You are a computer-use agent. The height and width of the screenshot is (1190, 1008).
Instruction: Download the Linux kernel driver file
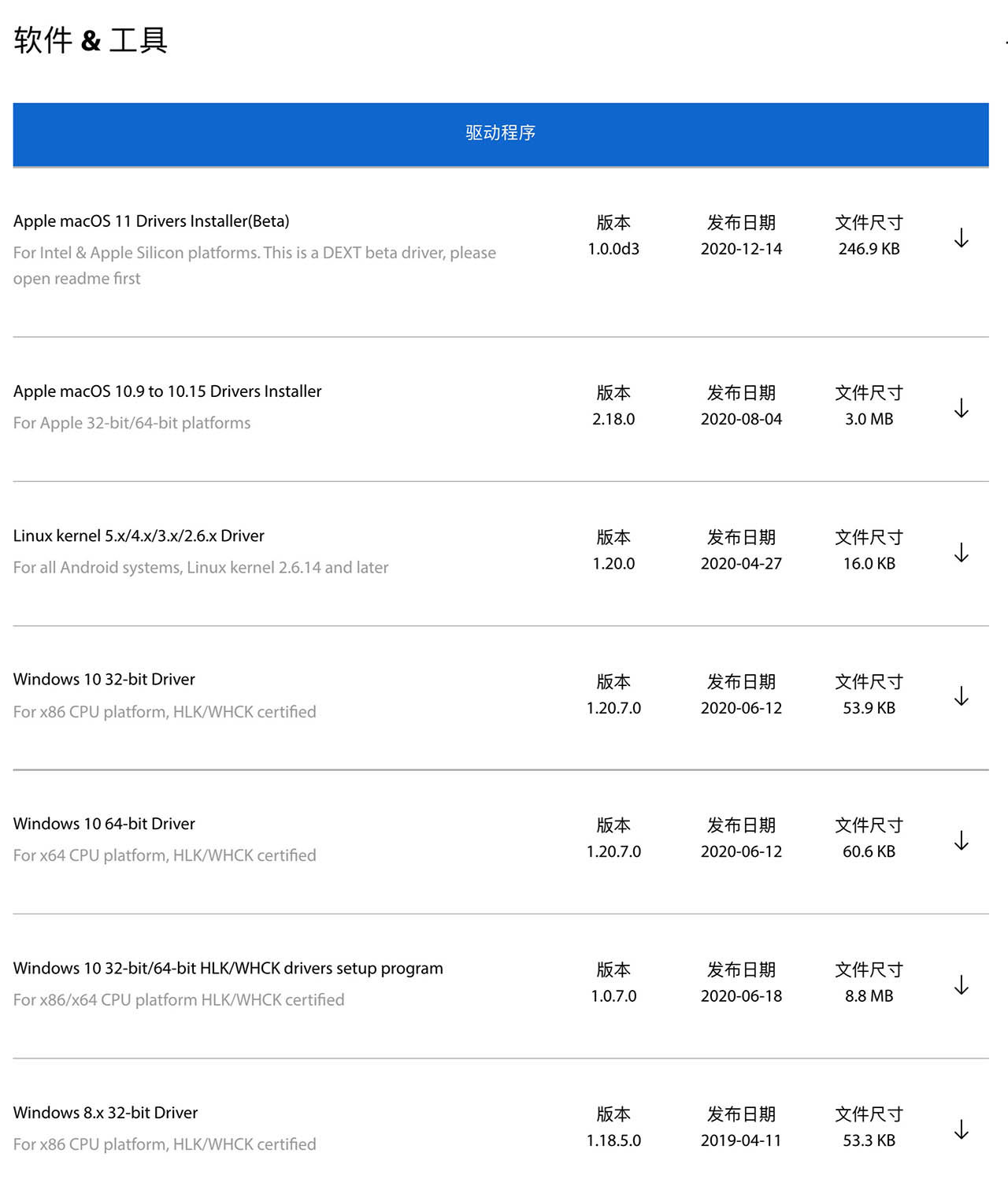tap(961, 552)
